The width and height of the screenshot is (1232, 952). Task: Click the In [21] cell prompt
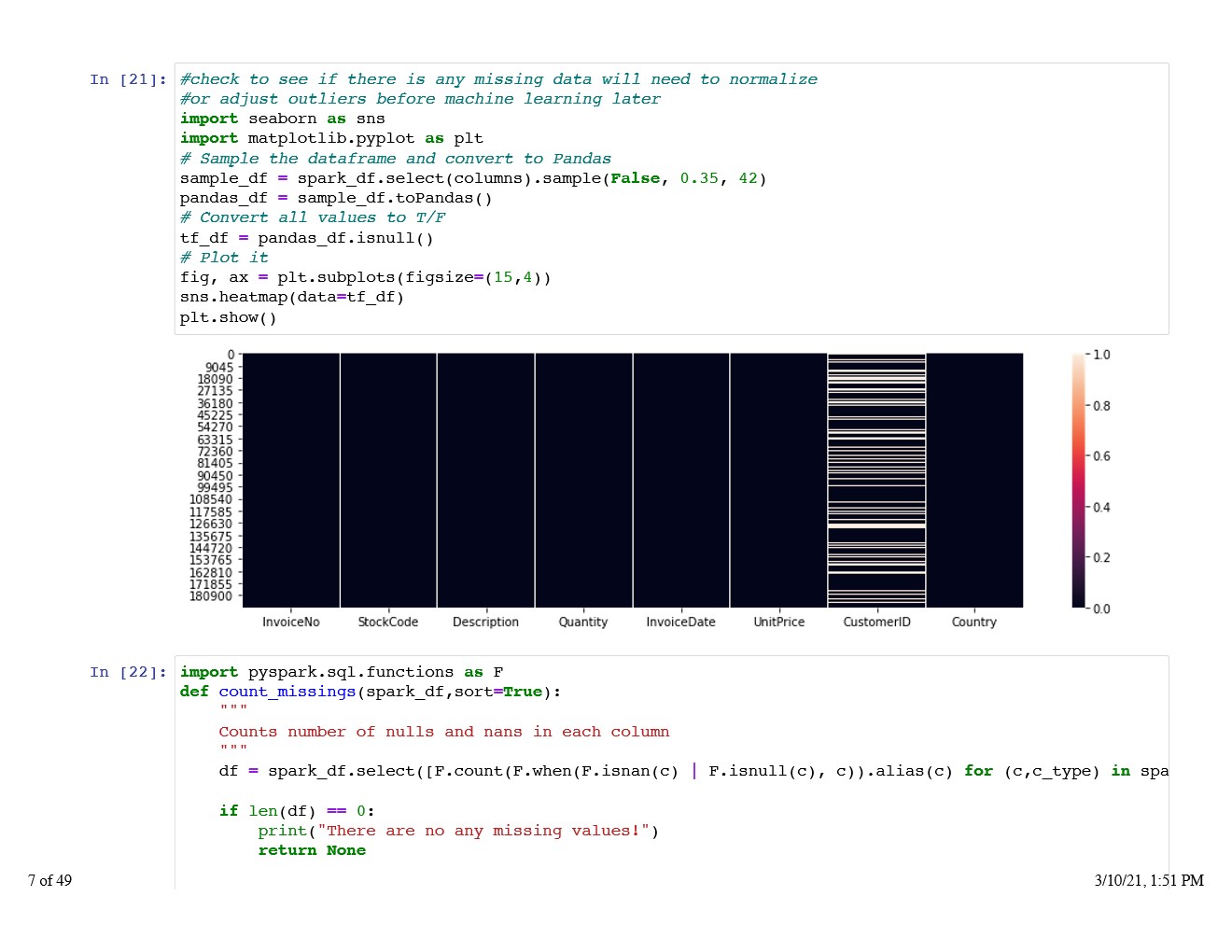[128, 79]
